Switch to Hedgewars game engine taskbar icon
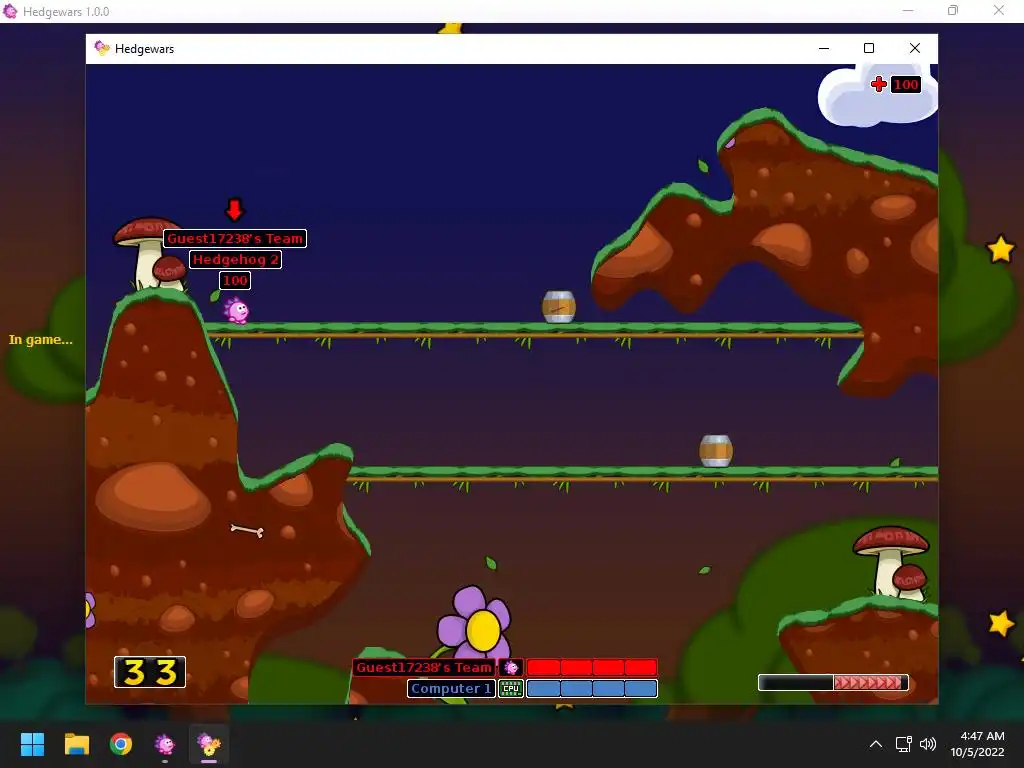This screenshot has height=768, width=1024. (209, 744)
